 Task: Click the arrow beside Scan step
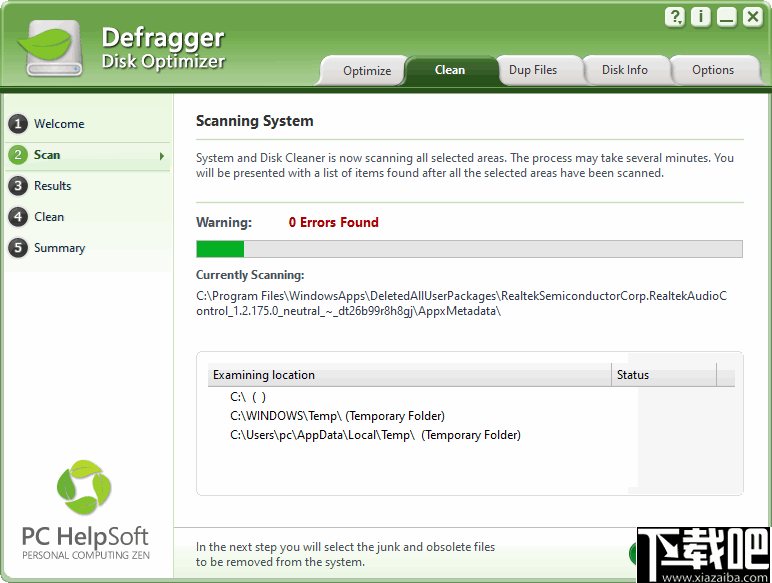pos(161,156)
